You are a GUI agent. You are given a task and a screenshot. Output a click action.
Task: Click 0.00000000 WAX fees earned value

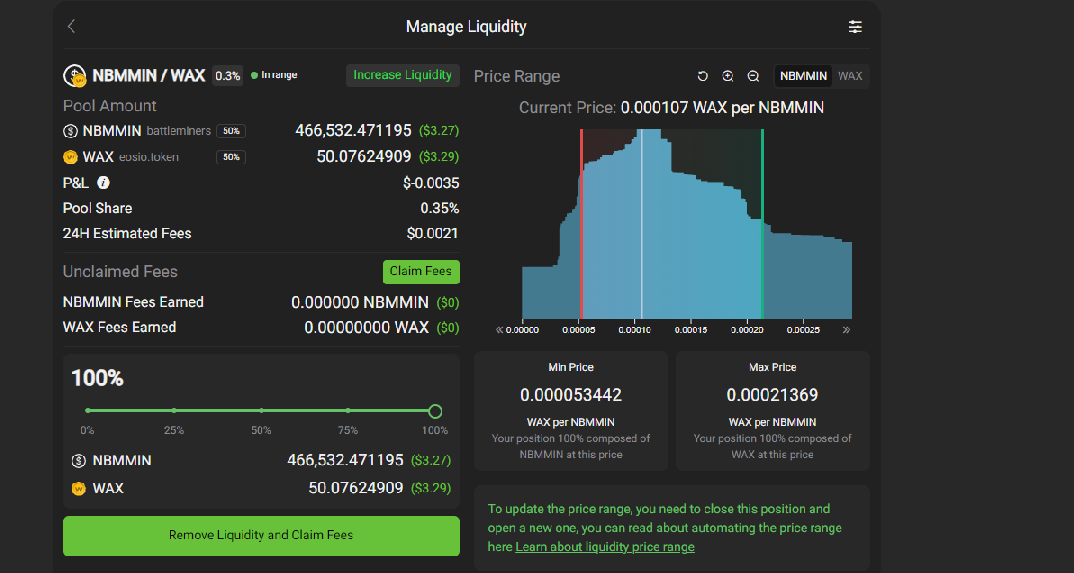tap(366, 327)
